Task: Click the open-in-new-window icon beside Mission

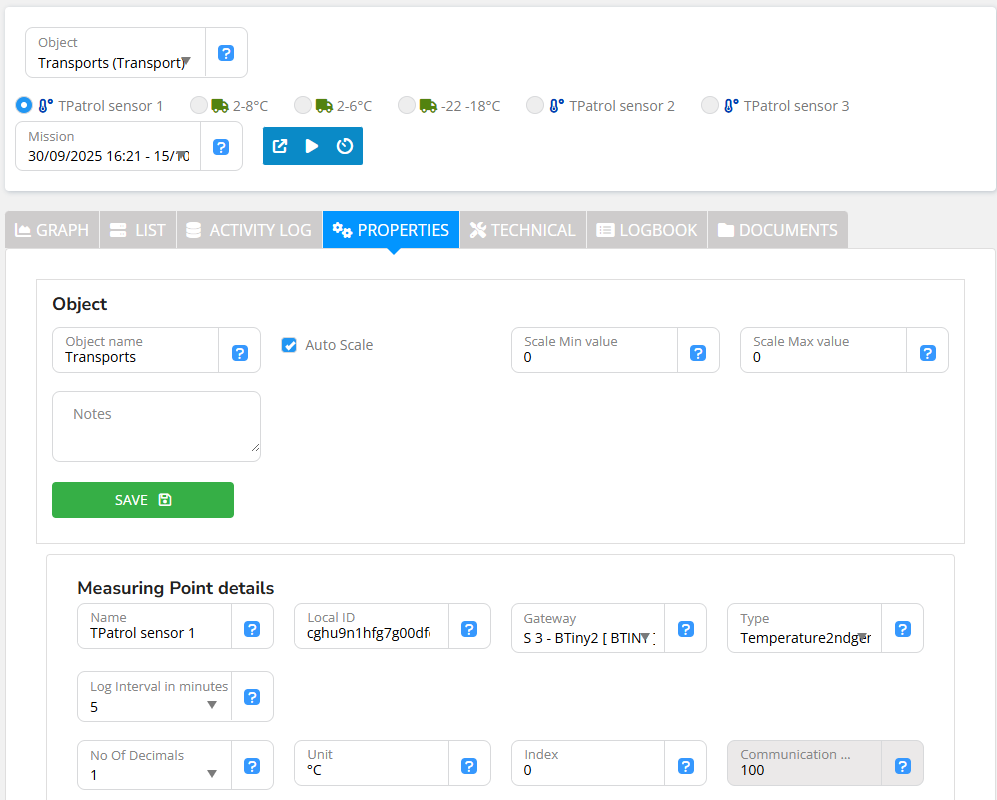Action: pyautogui.click(x=280, y=146)
